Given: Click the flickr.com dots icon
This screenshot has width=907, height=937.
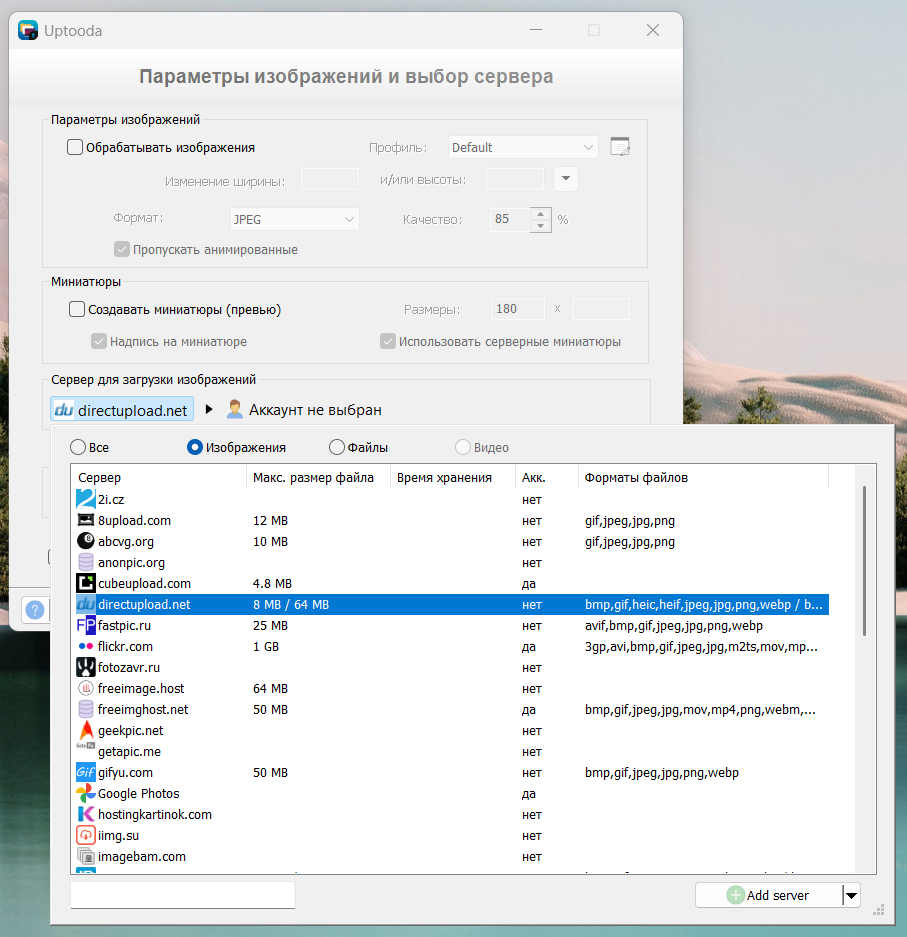Looking at the screenshot, I should click(x=86, y=646).
